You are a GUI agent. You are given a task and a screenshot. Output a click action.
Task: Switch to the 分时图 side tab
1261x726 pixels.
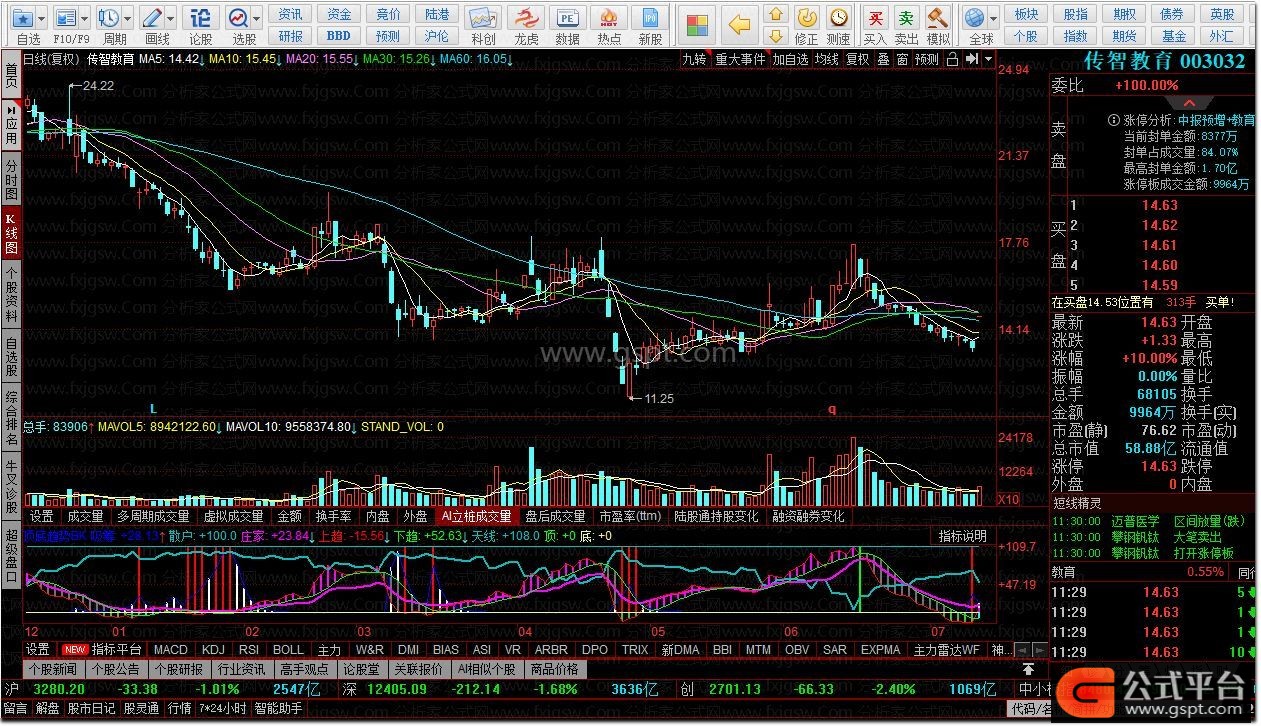(11, 179)
